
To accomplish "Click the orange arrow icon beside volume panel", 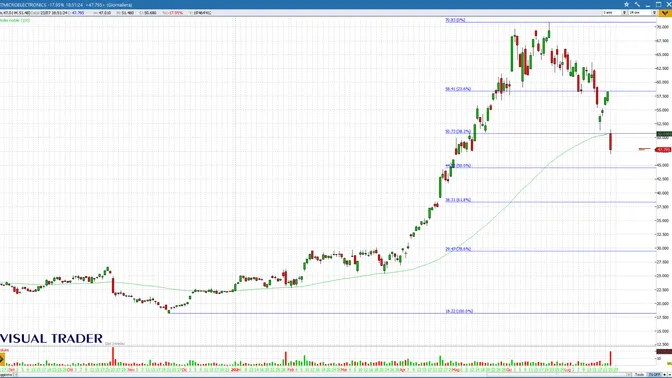I will coord(2,359).
